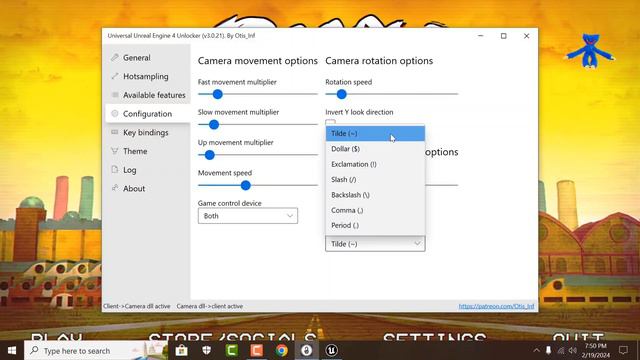Screen dimensions: 640x360
Task: Select Backslash (\) option
Action: coord(375,195)
